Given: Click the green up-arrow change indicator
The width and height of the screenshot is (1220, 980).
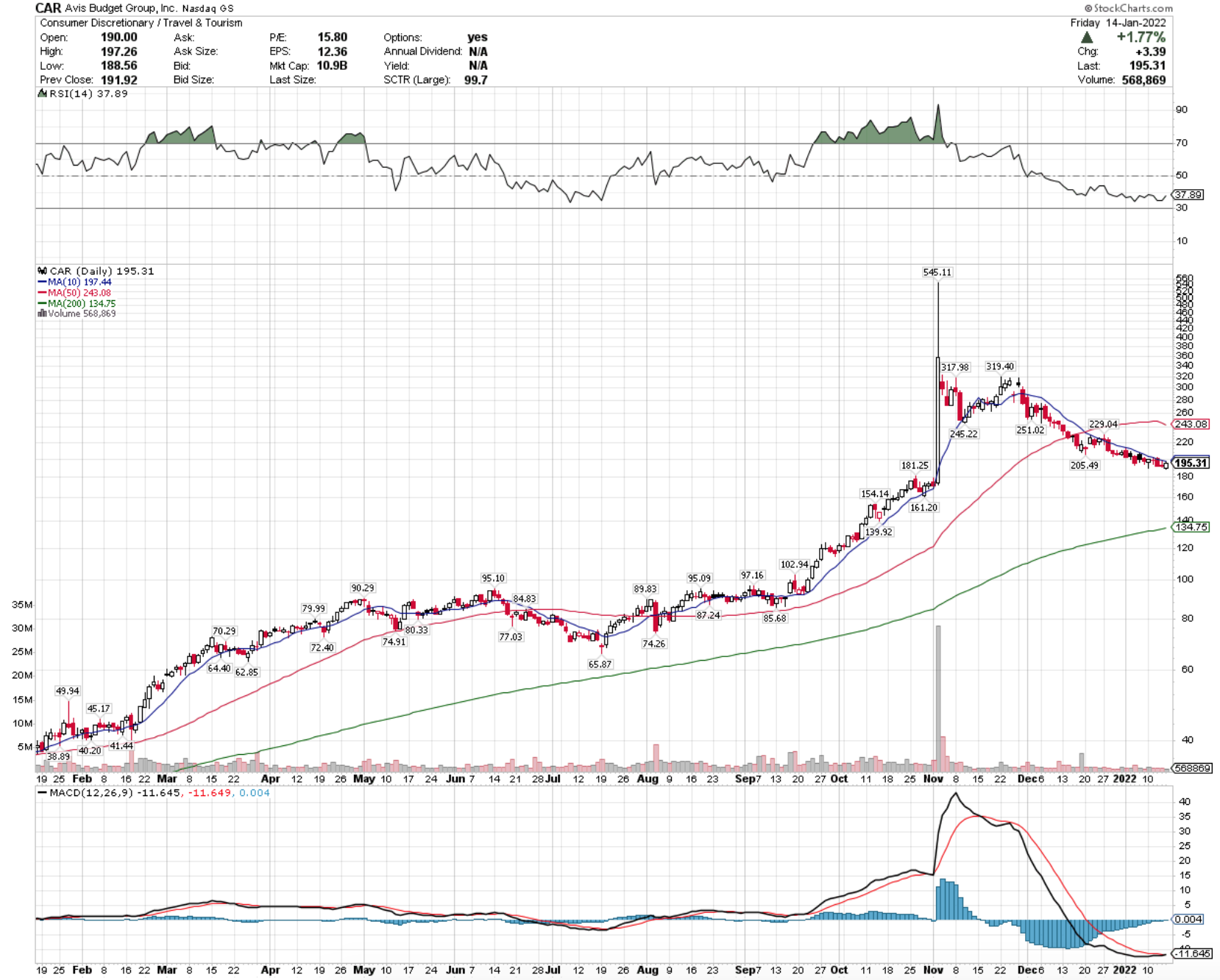Looking at the screenshot, I should (1087, 37).
